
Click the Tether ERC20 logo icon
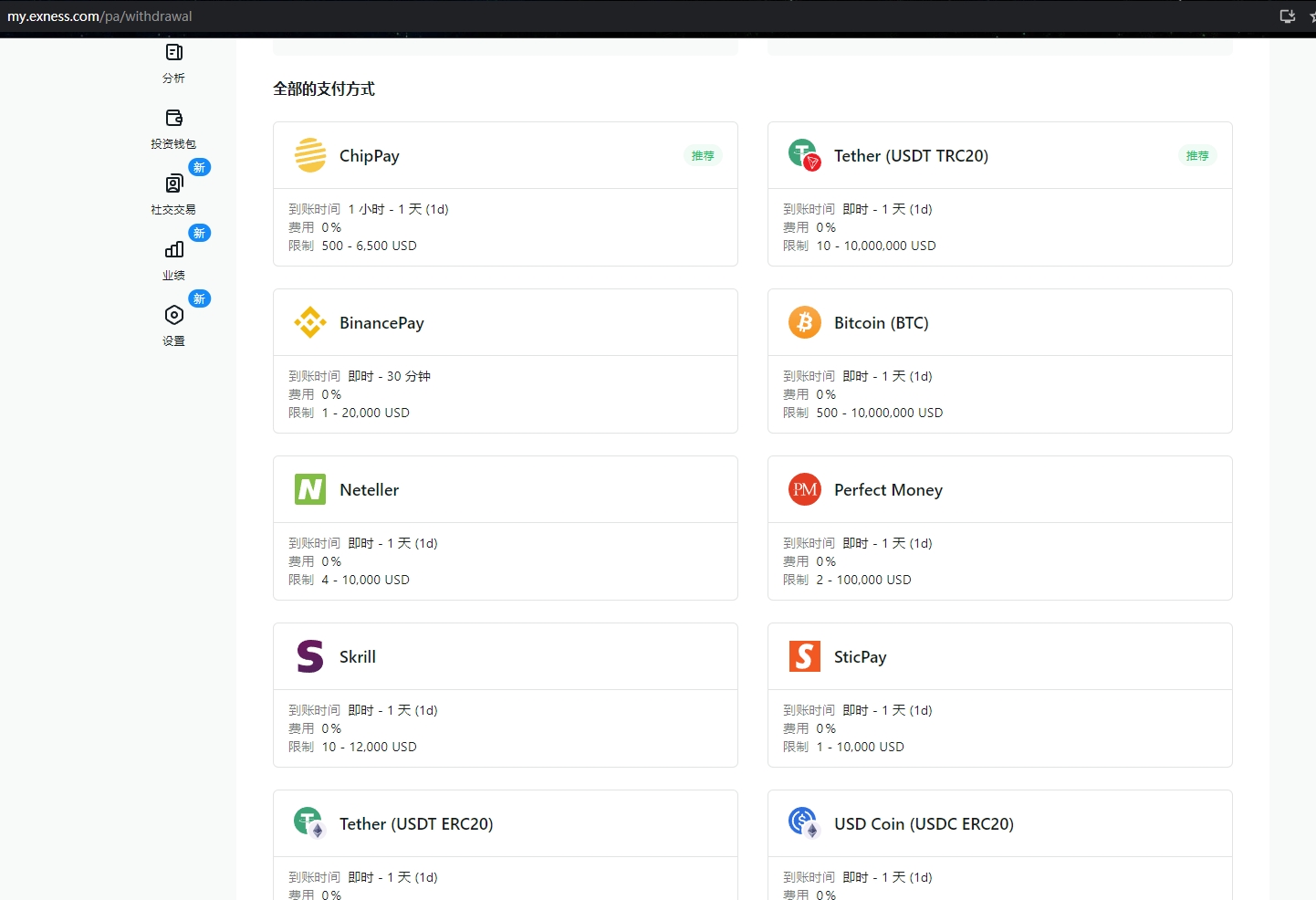tap(310, 823)
